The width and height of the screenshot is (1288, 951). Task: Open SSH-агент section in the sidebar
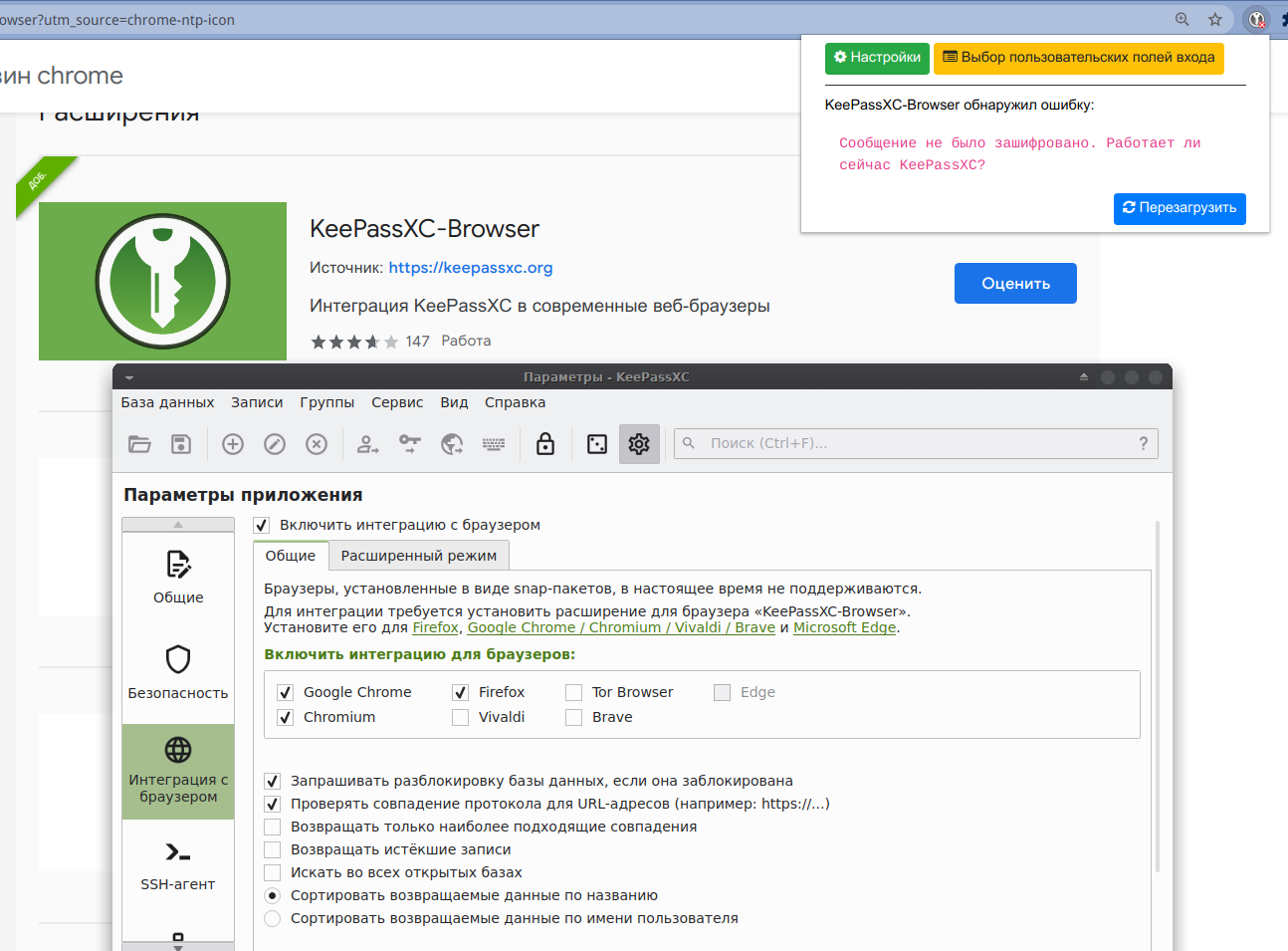click(x=178, y=866)
